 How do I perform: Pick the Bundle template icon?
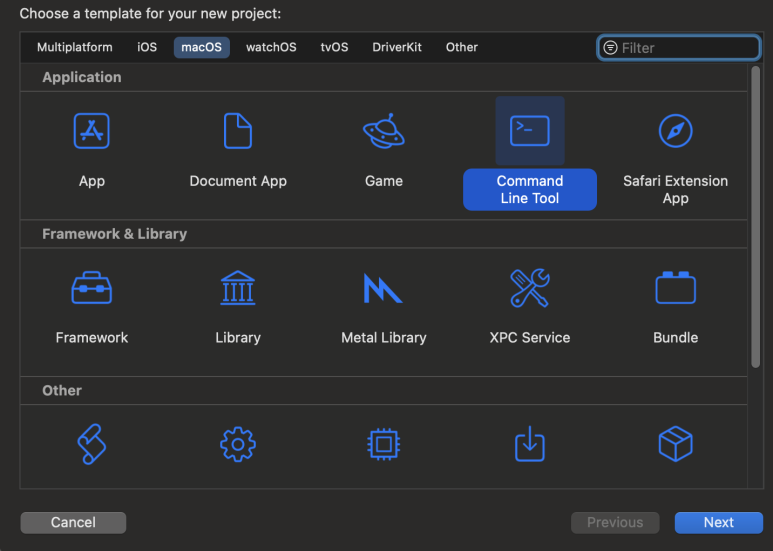click(675, 288)
